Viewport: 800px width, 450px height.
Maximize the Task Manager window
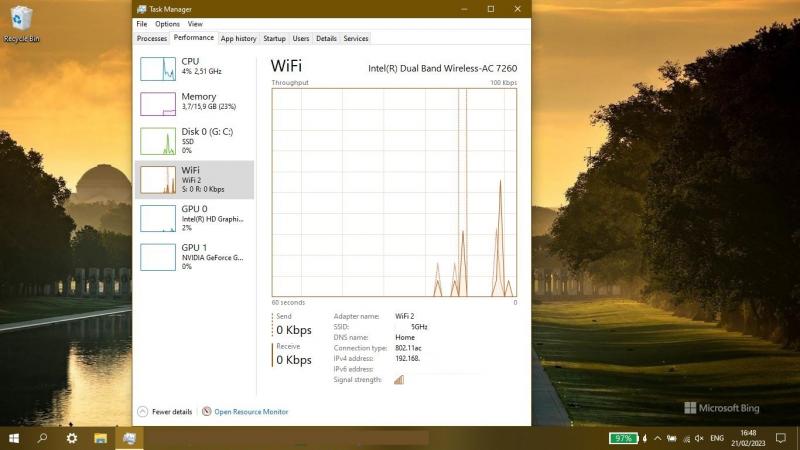pos(491,9)
